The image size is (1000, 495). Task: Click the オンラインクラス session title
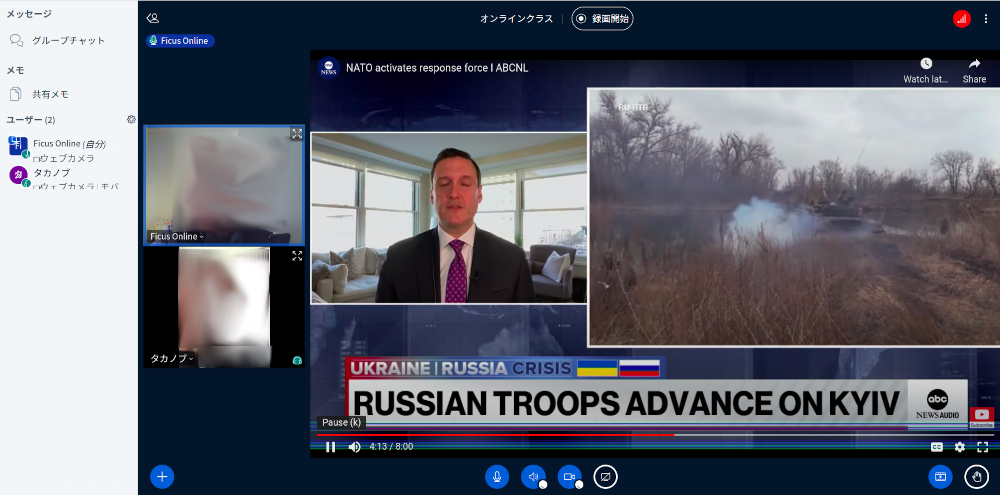pos(517,18)
